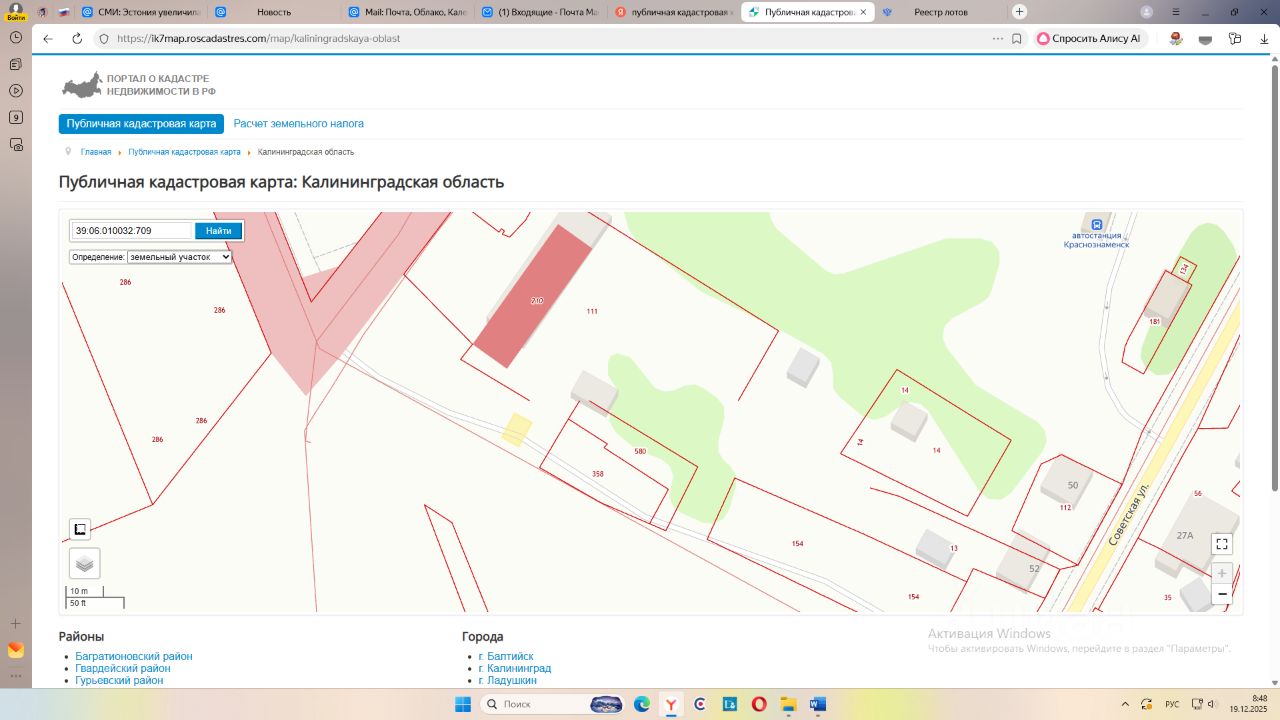Focus the cadastral number input field

132,231
